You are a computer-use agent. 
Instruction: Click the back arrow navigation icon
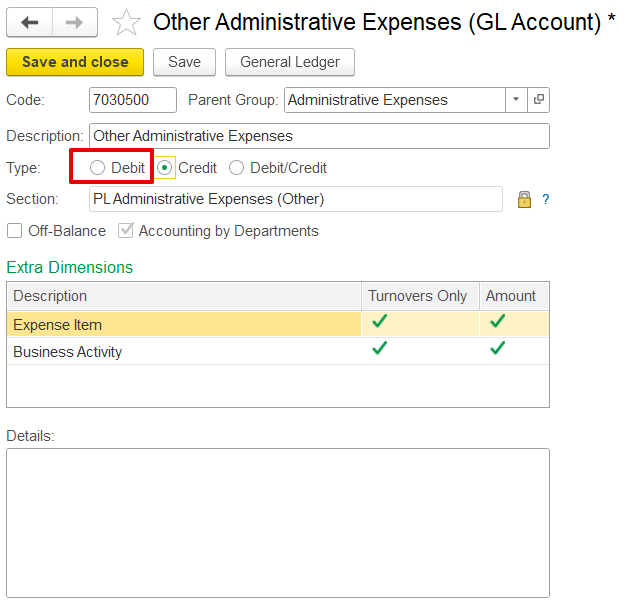[x=30, y=22]
